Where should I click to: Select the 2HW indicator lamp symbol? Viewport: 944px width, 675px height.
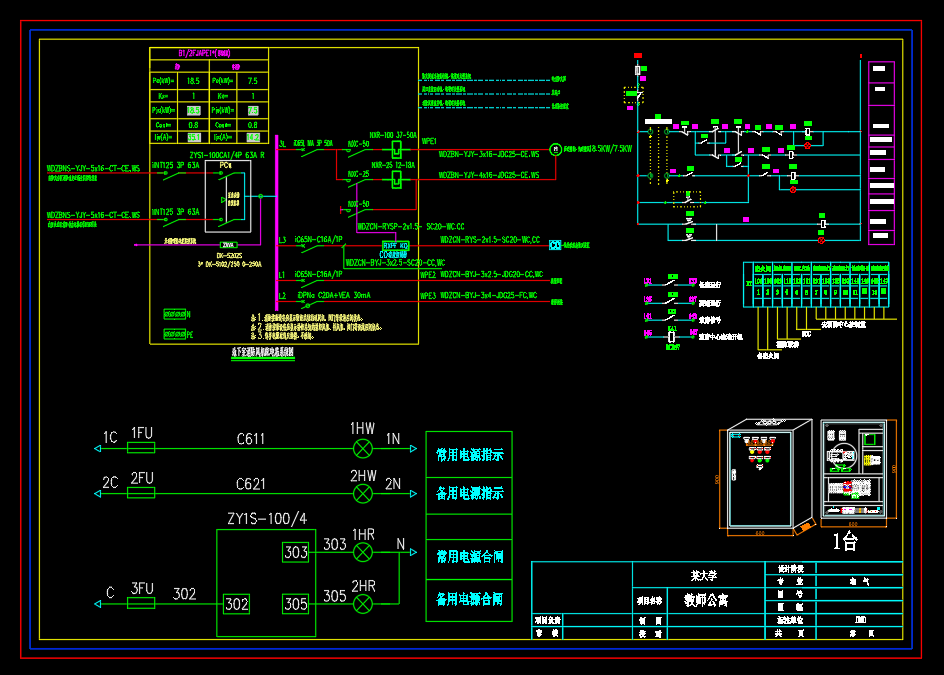[362, 494]
